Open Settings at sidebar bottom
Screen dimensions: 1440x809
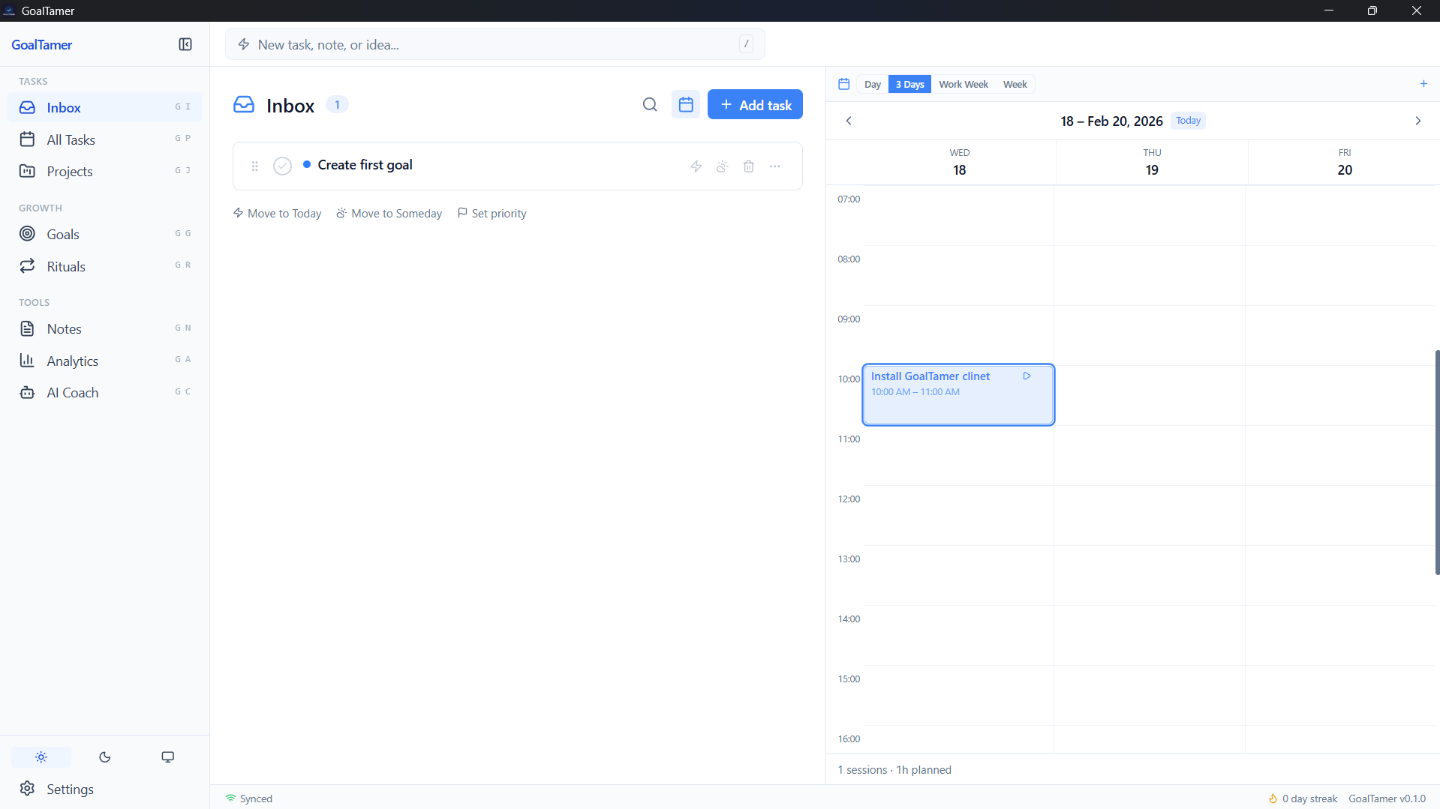104,789
